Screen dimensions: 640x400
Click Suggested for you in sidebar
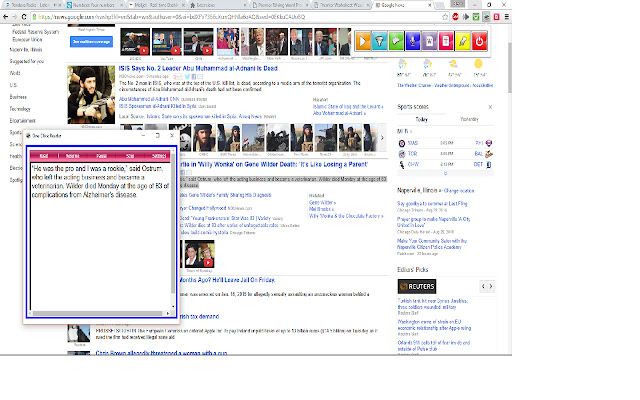pyautogui.click(x=27, y=61)
